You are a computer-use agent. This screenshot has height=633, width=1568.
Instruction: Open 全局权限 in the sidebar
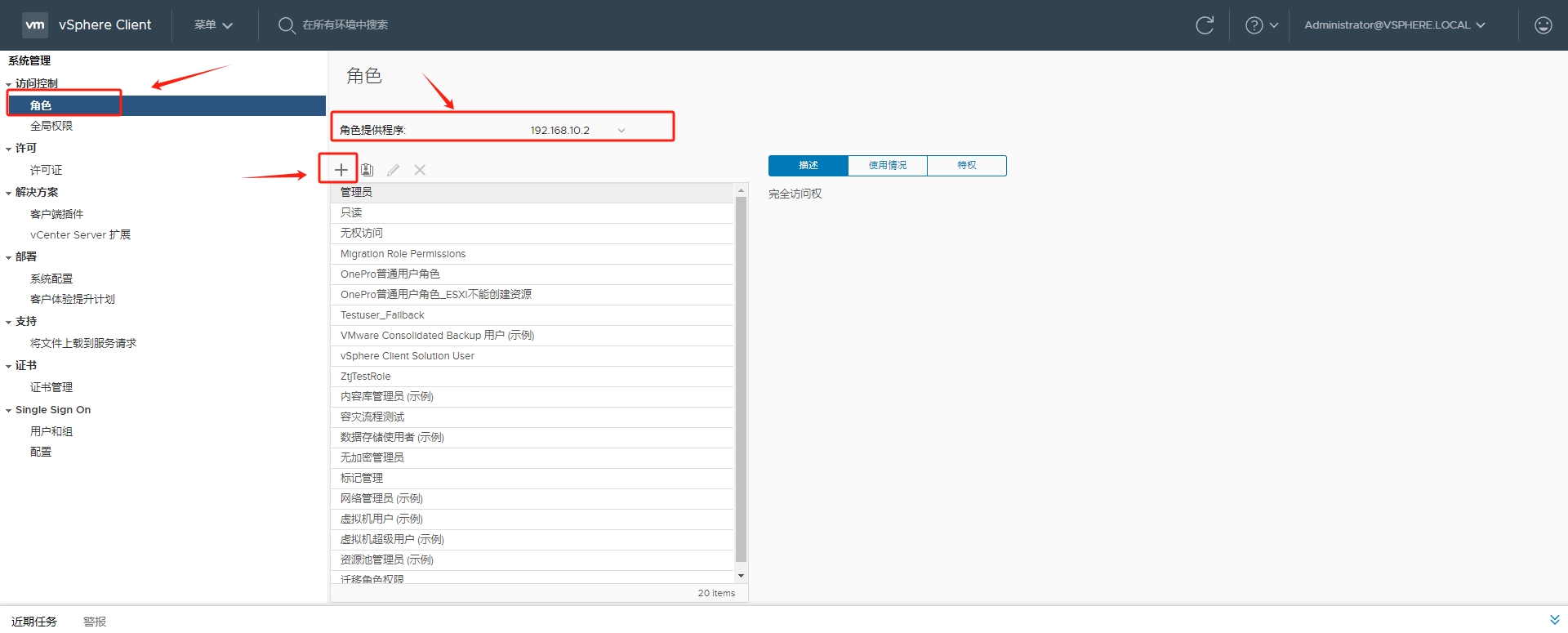pos(51,126)
